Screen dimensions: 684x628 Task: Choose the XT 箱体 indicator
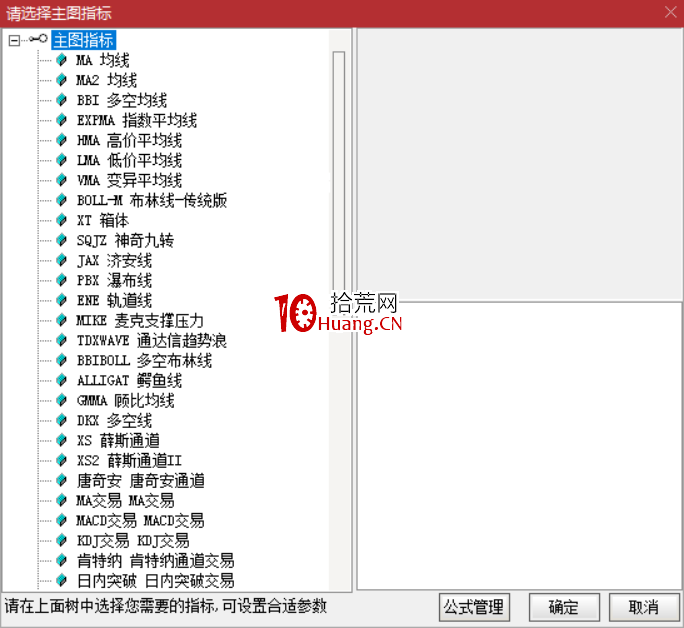pyautogui.click(x=103, y=220)
